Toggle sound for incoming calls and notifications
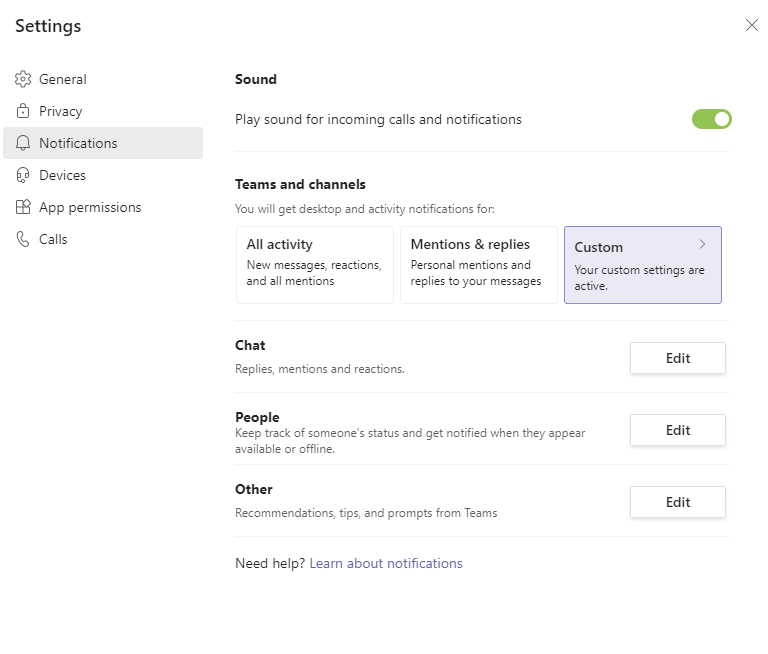The image size is (768, 654). click(711, 119)
